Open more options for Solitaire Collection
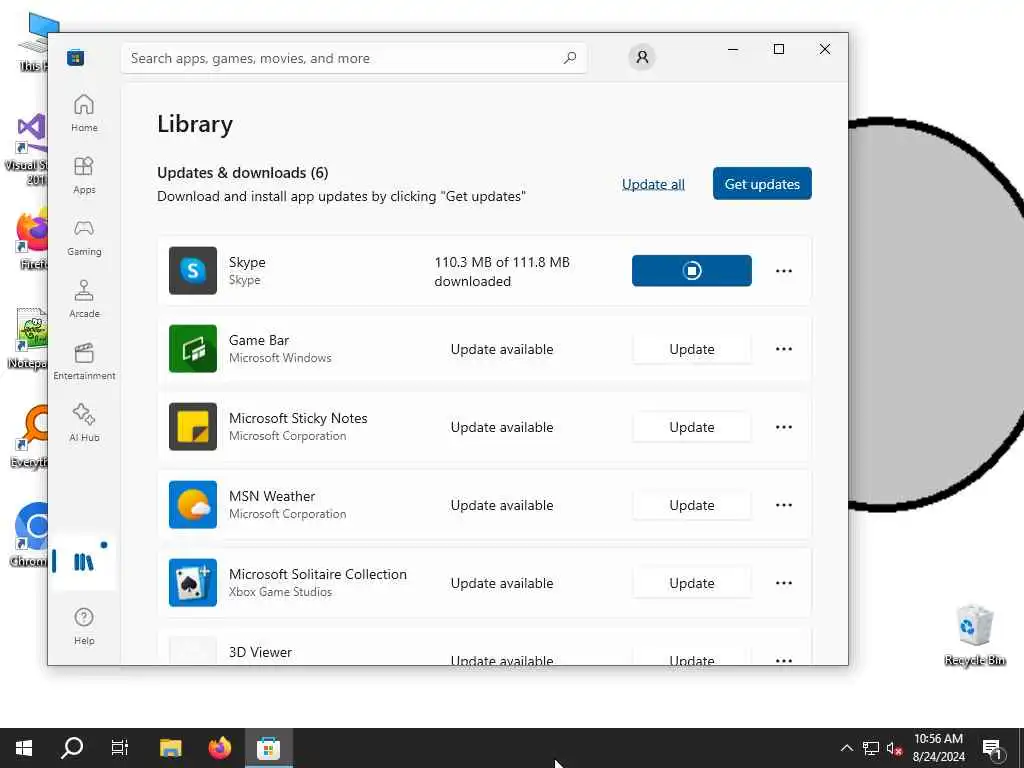This screenshot has width=1024, height=768. click(784, 583)
